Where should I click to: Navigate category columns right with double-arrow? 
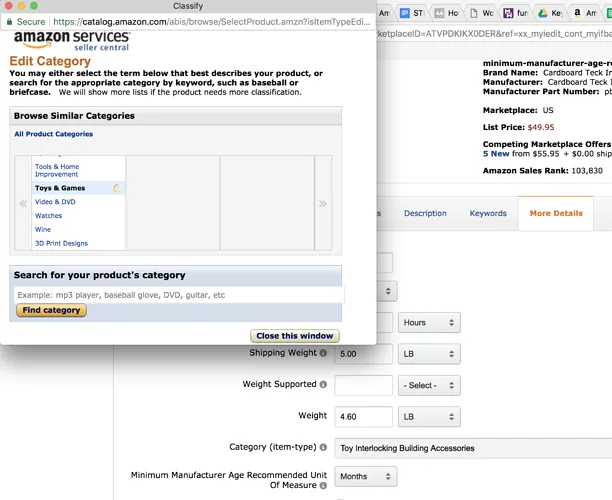(x=323, y=203)
